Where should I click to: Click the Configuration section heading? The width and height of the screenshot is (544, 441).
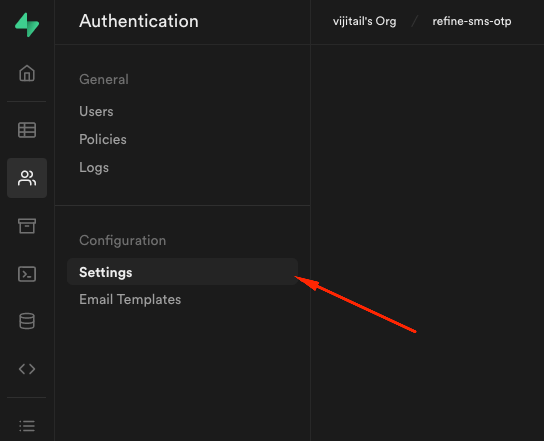(x=122, y=240)
